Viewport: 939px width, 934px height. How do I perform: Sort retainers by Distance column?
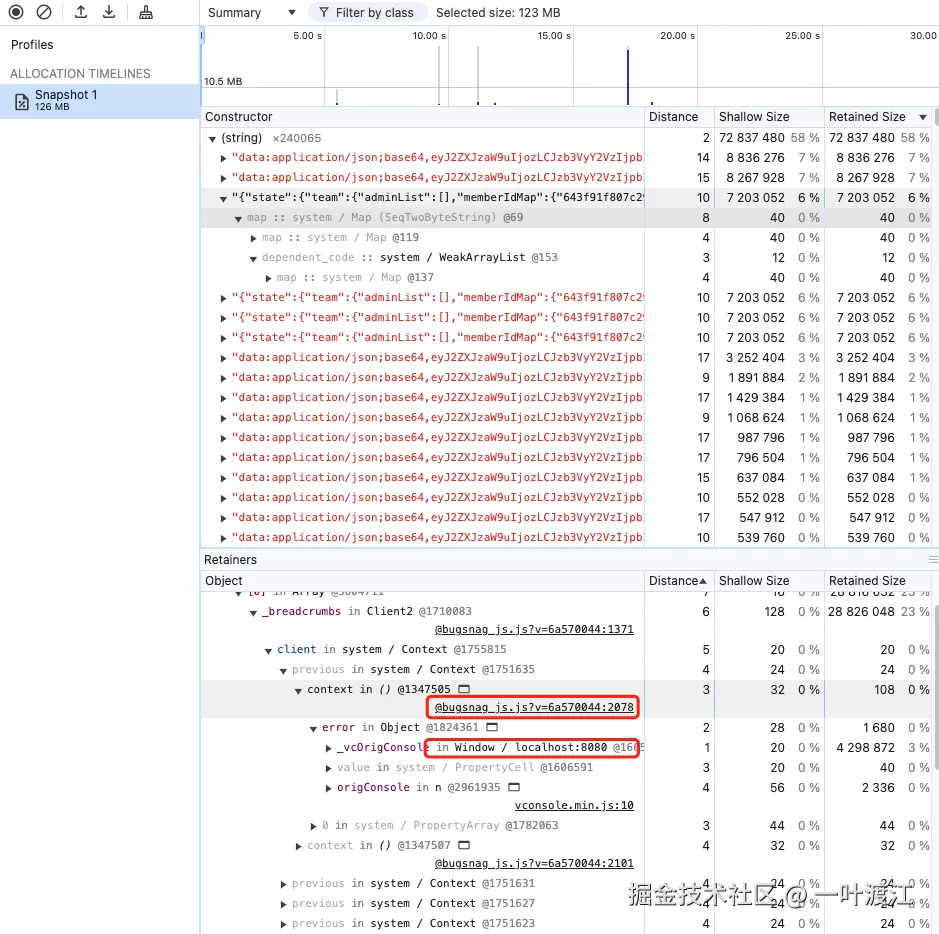679,581
